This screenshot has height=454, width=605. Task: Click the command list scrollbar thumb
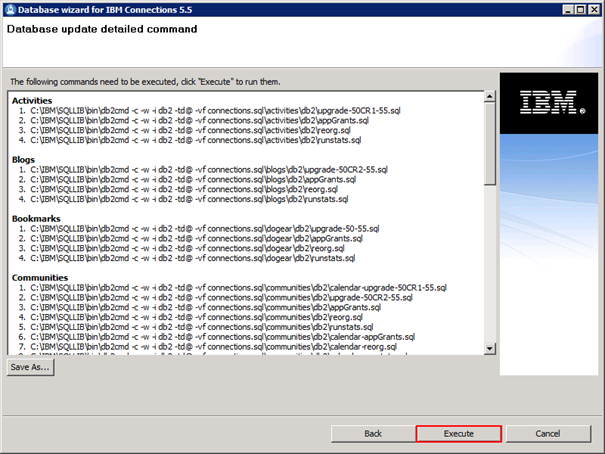point(490,140)
